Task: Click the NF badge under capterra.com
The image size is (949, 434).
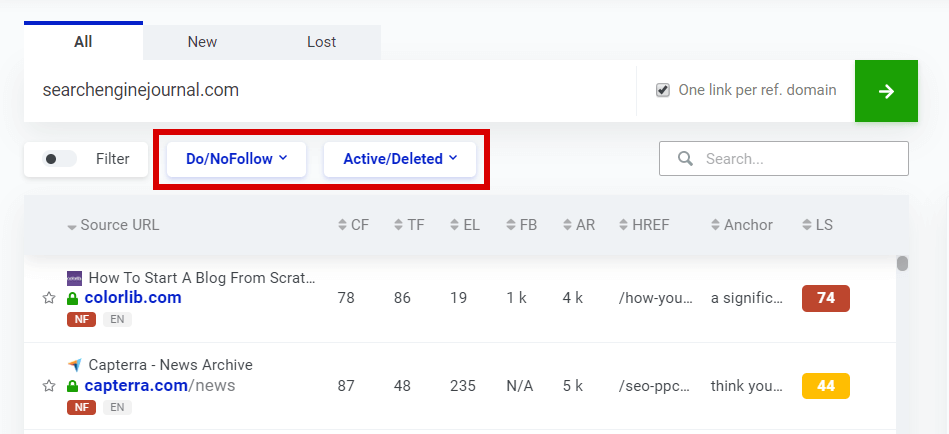Action: (x=81, y=407)
